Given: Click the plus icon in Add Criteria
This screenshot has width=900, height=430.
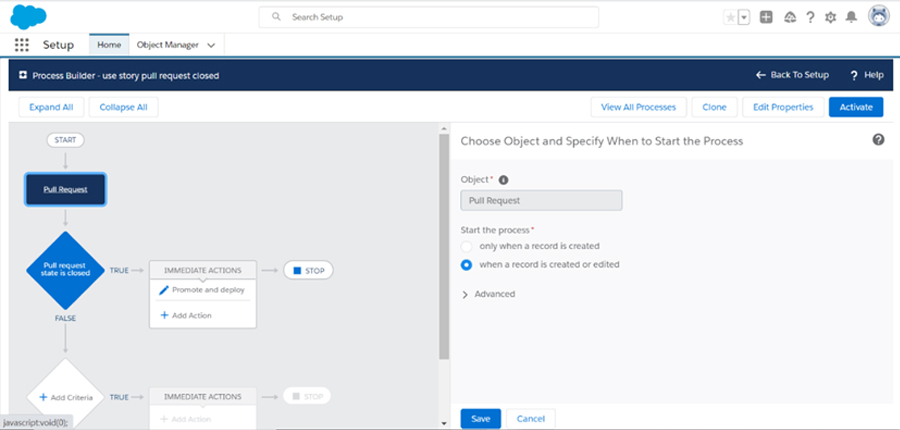Looking at the screenshot, I should click(43, 397).
